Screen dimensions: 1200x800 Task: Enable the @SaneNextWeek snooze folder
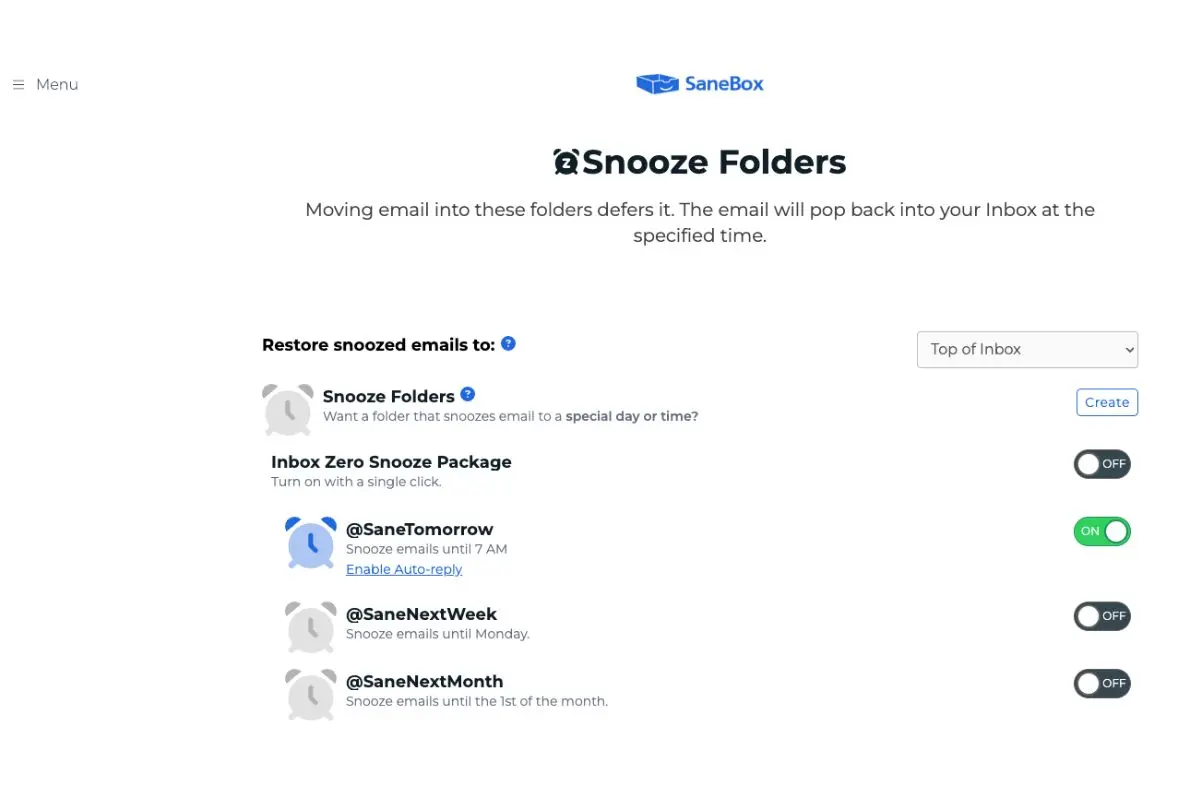(1102, 616)
